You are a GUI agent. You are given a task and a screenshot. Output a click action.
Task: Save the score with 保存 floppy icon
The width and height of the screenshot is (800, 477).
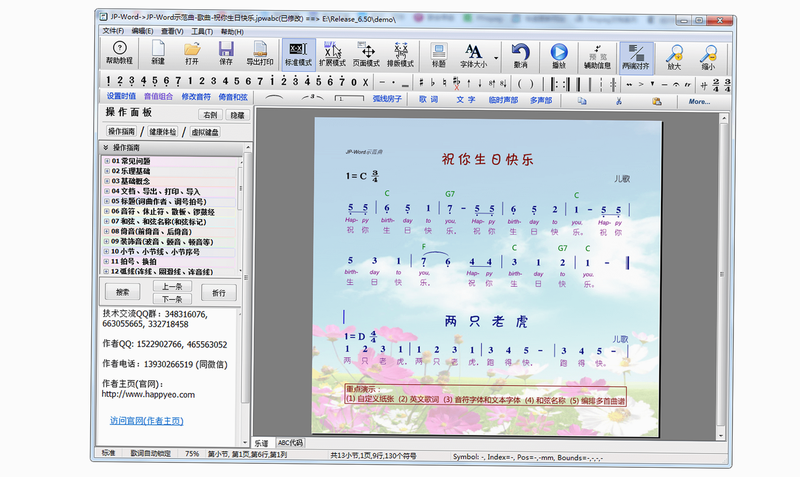point(226,53)
